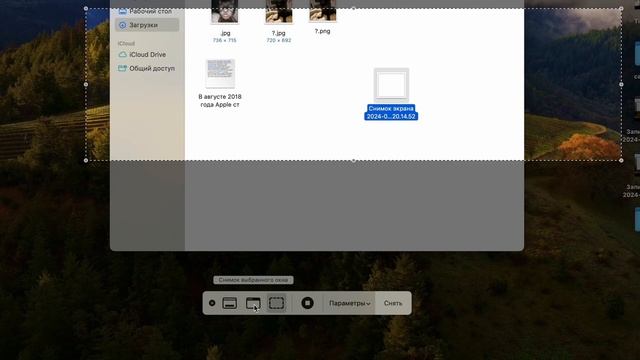
Task: Click the left-middle selection edge handle
Action: coord(86,84)
